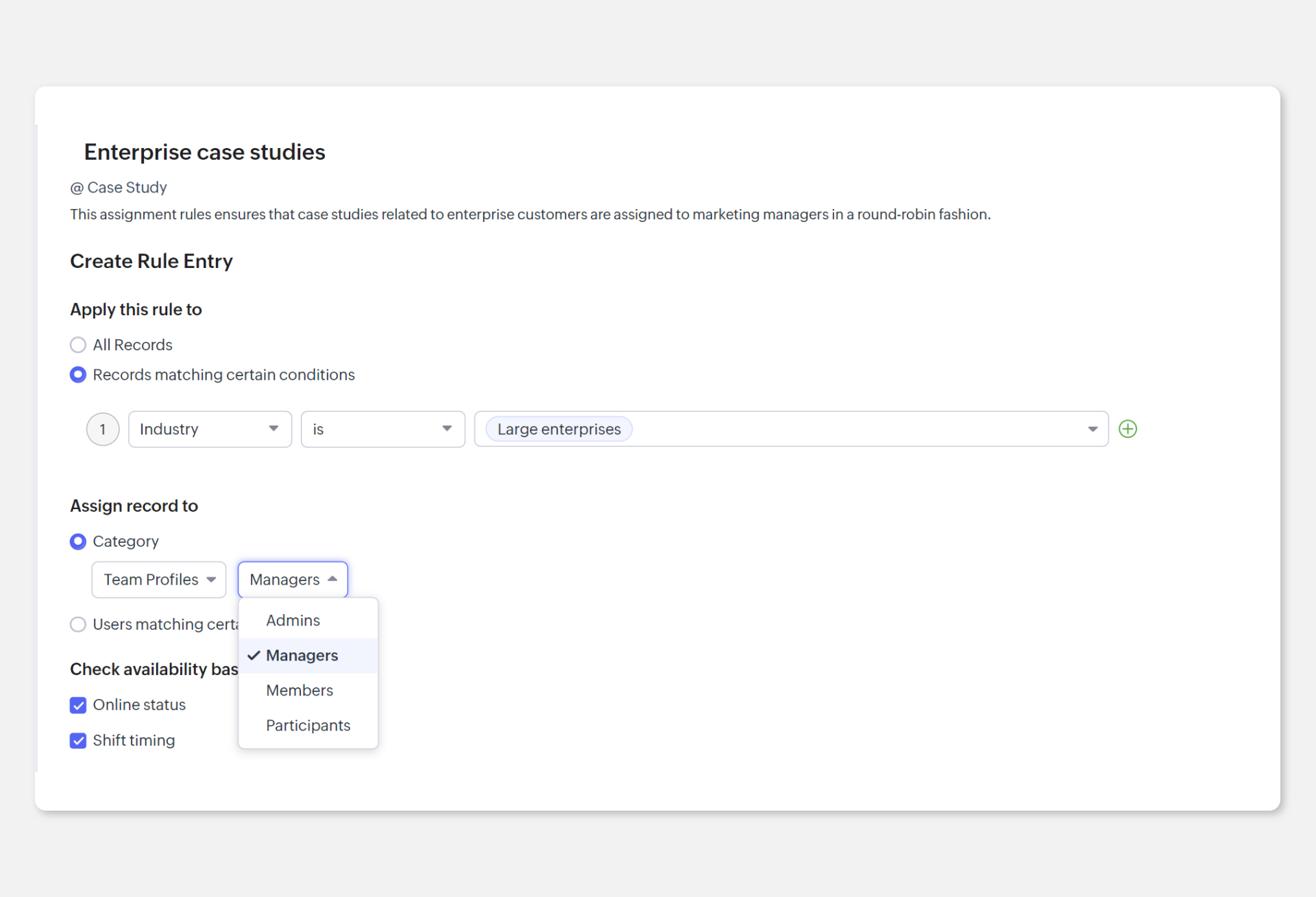Select Members from the dropdown menu
This screenshot has width=1316, height=897.
click(300, 690)
